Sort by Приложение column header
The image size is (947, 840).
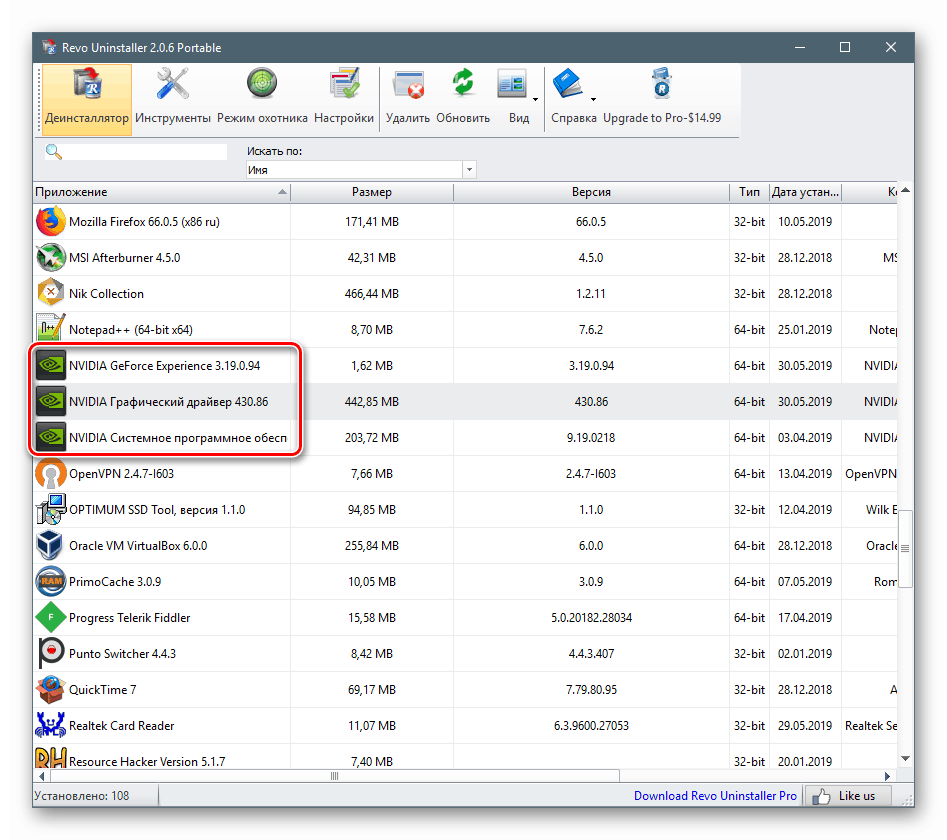click(x=161, y=192)
